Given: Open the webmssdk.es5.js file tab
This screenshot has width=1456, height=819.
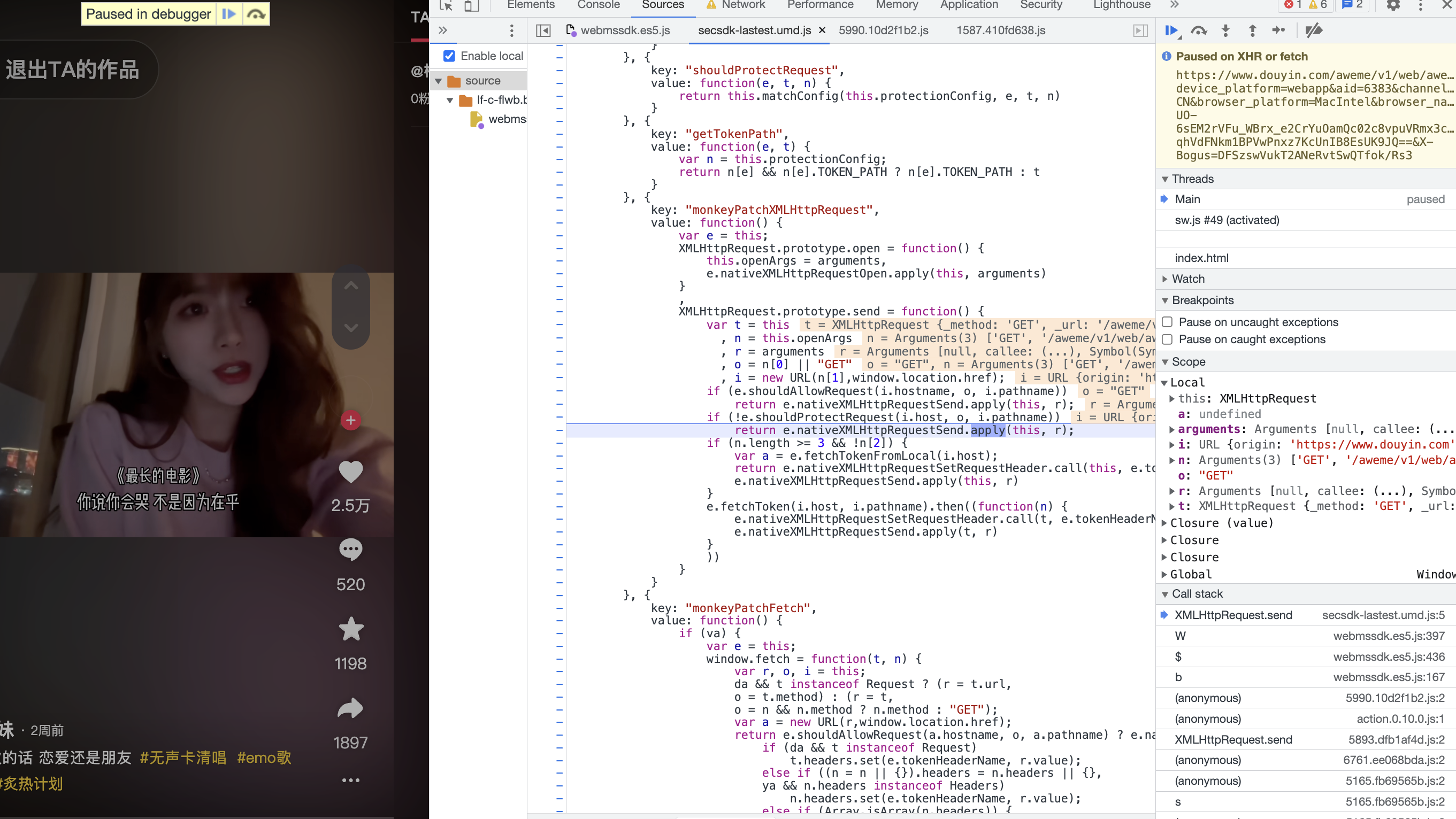Looking at the screenshot, I should coord(625,30).
